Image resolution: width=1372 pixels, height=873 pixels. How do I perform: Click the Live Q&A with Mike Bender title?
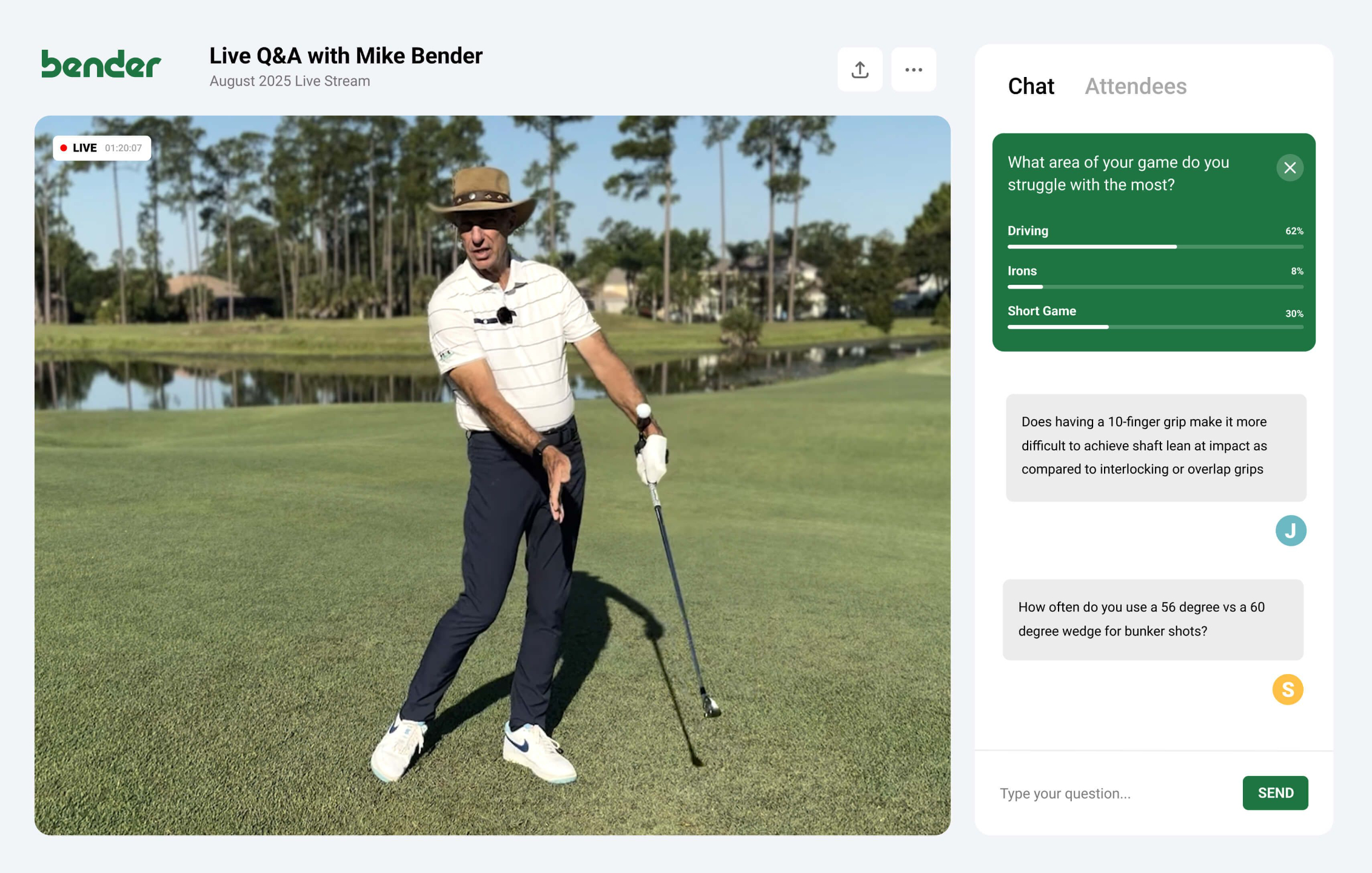[346, 56]
